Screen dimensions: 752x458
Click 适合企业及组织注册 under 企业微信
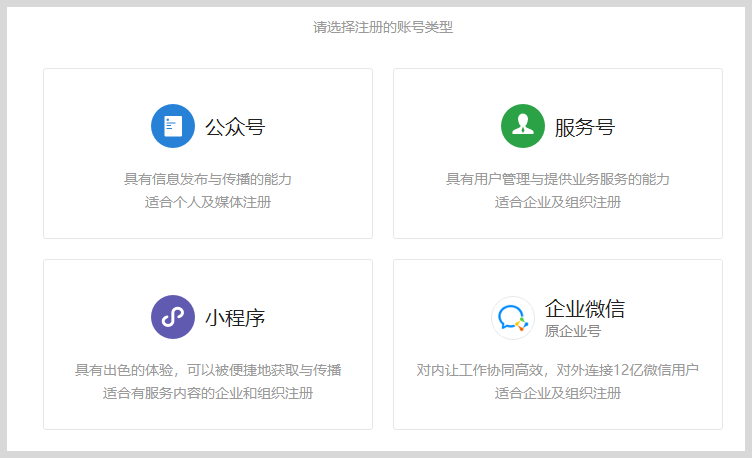point(558,393)
